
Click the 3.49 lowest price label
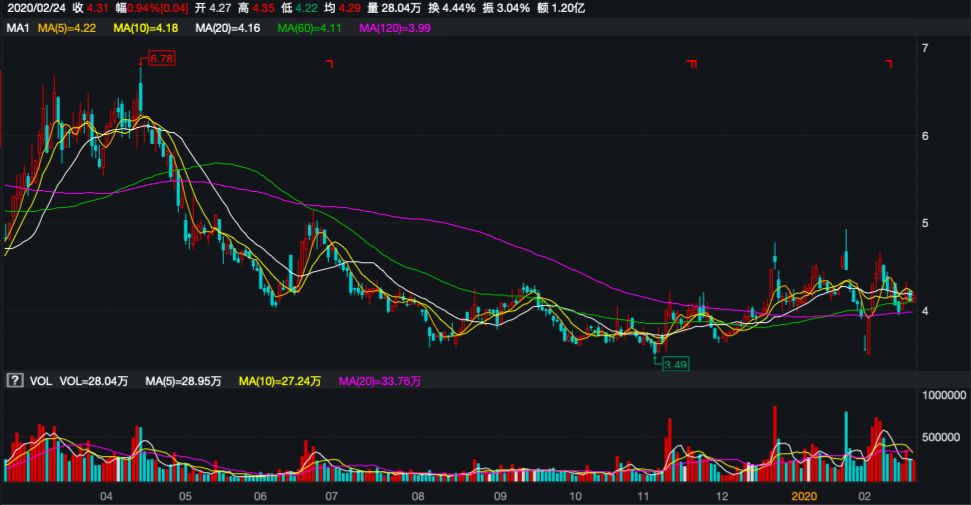click(x=675, y=365)
